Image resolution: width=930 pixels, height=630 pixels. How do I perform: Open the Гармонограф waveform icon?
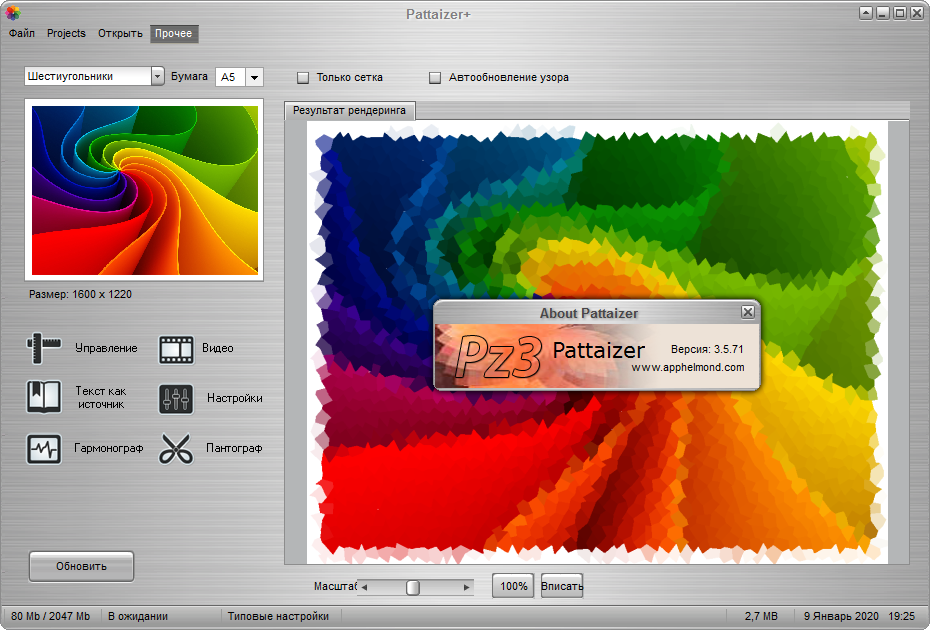pos(44,448)
